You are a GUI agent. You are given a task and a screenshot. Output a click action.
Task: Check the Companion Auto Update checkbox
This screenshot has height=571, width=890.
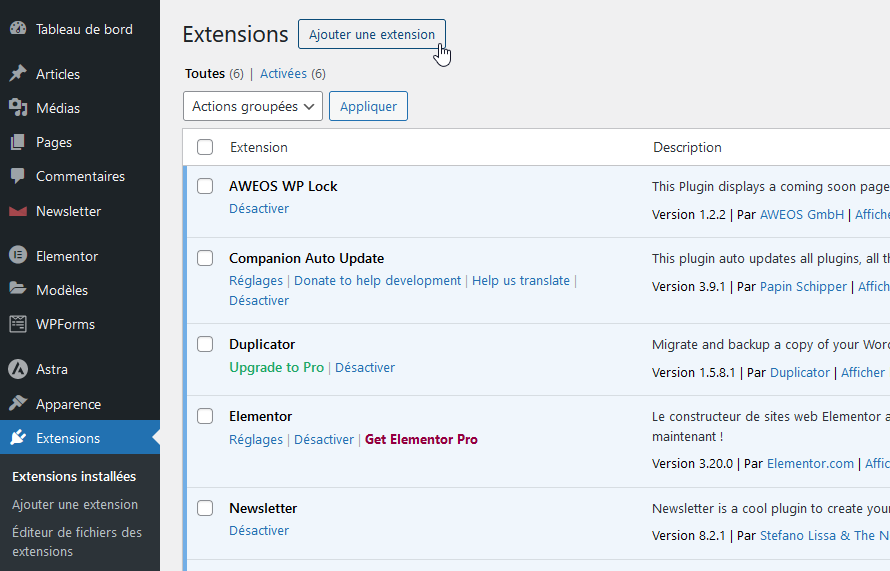[x=205, y=258]
